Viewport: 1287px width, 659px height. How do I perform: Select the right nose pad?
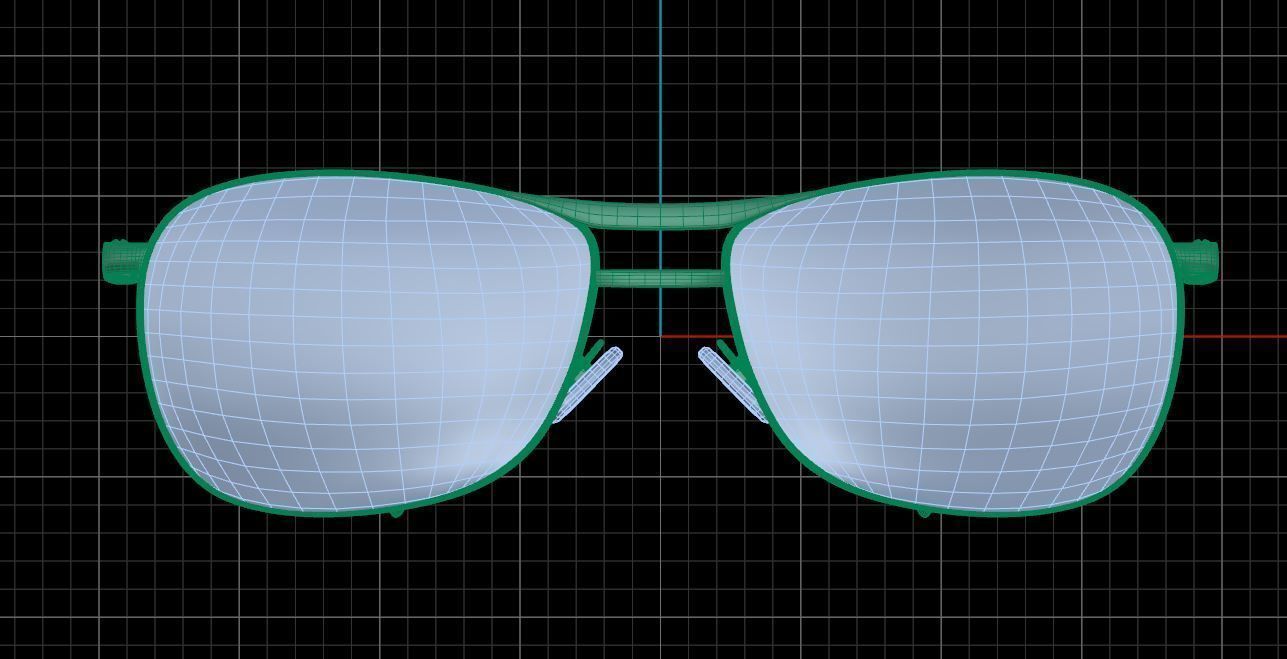[x=732, y=384]
